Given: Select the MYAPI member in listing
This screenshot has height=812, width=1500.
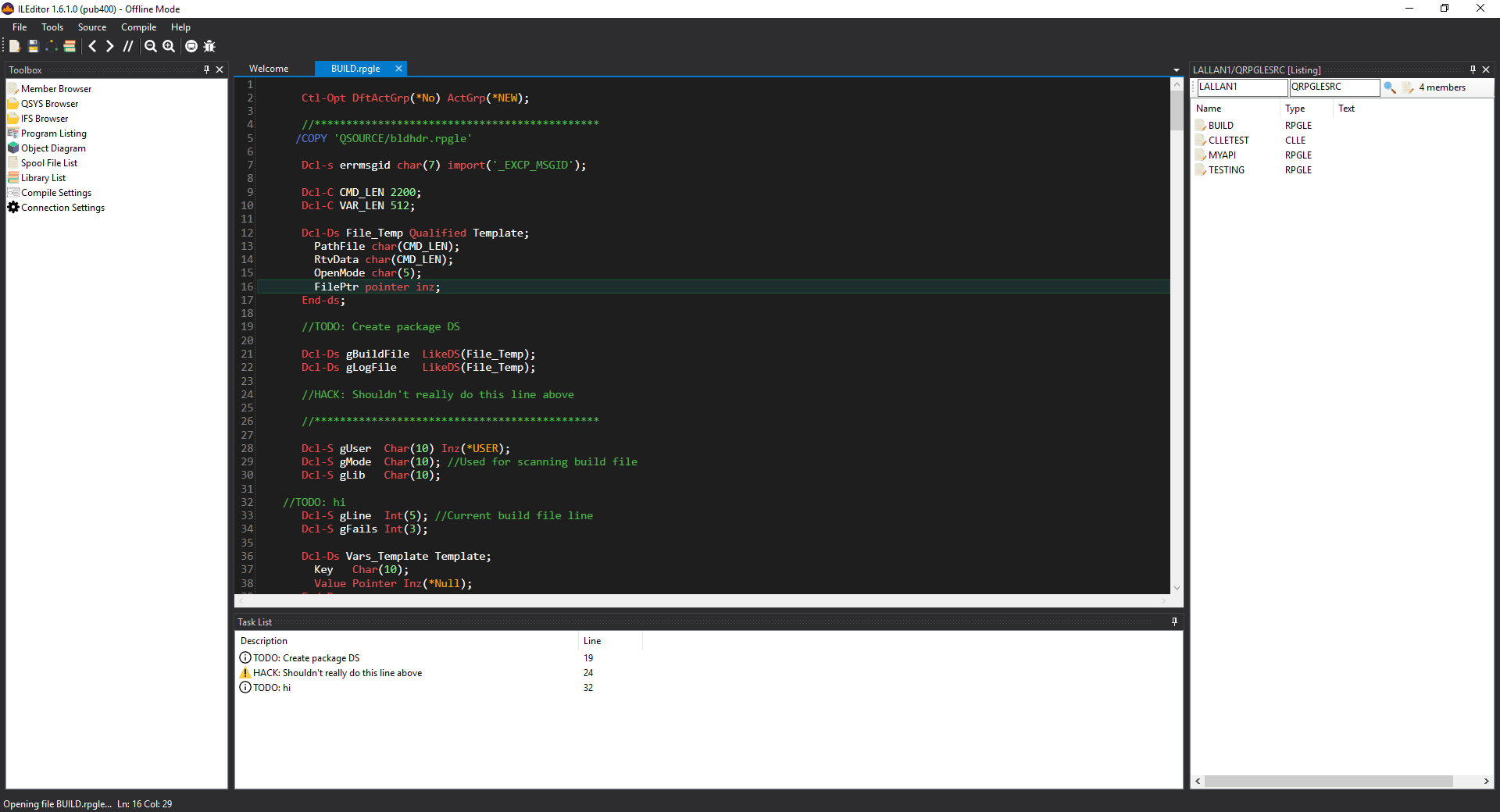Looking at the screenshot, I should 1222,155.
